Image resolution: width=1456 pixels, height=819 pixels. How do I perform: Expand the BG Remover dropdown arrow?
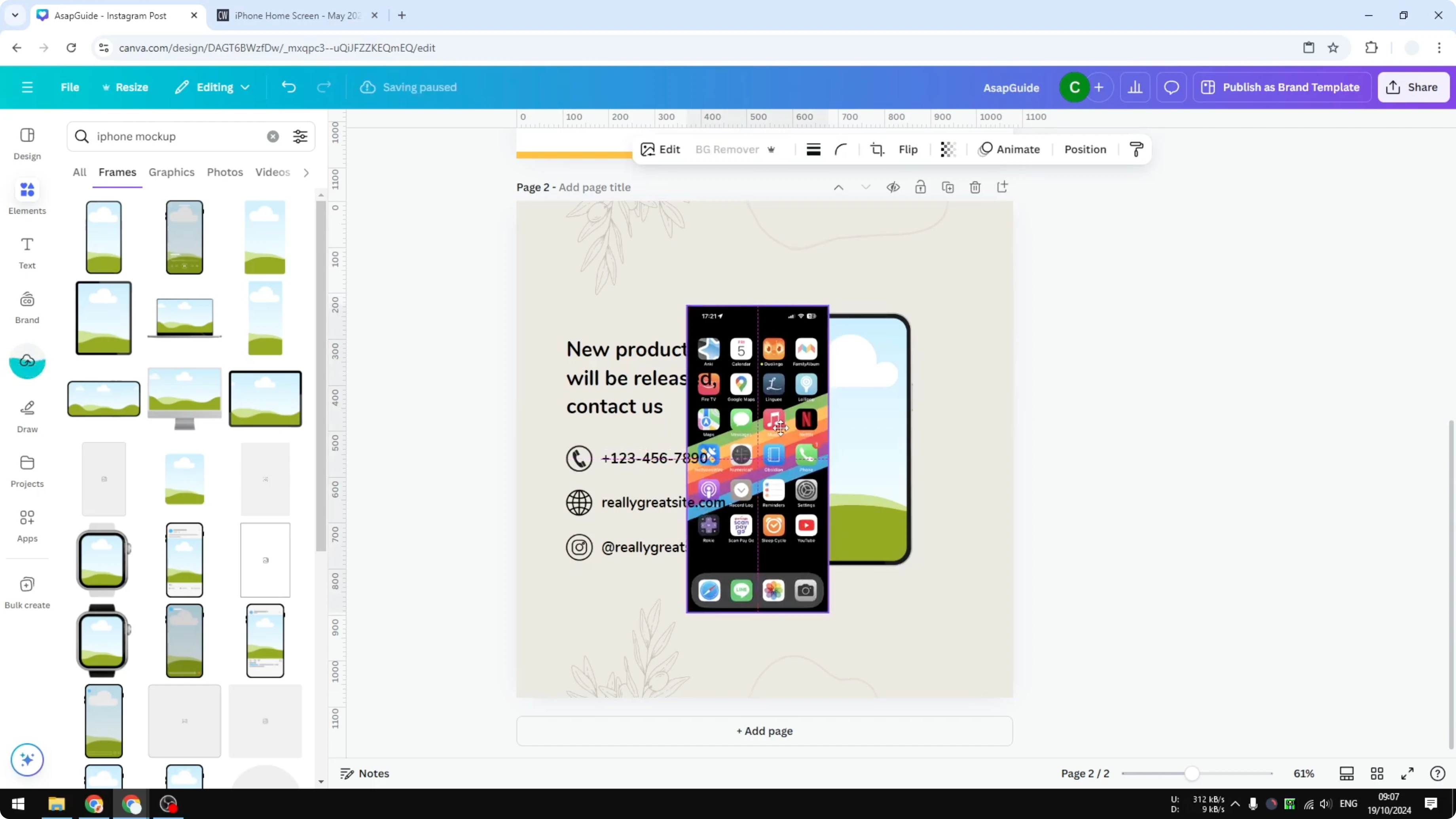click(x=772, y=149)
